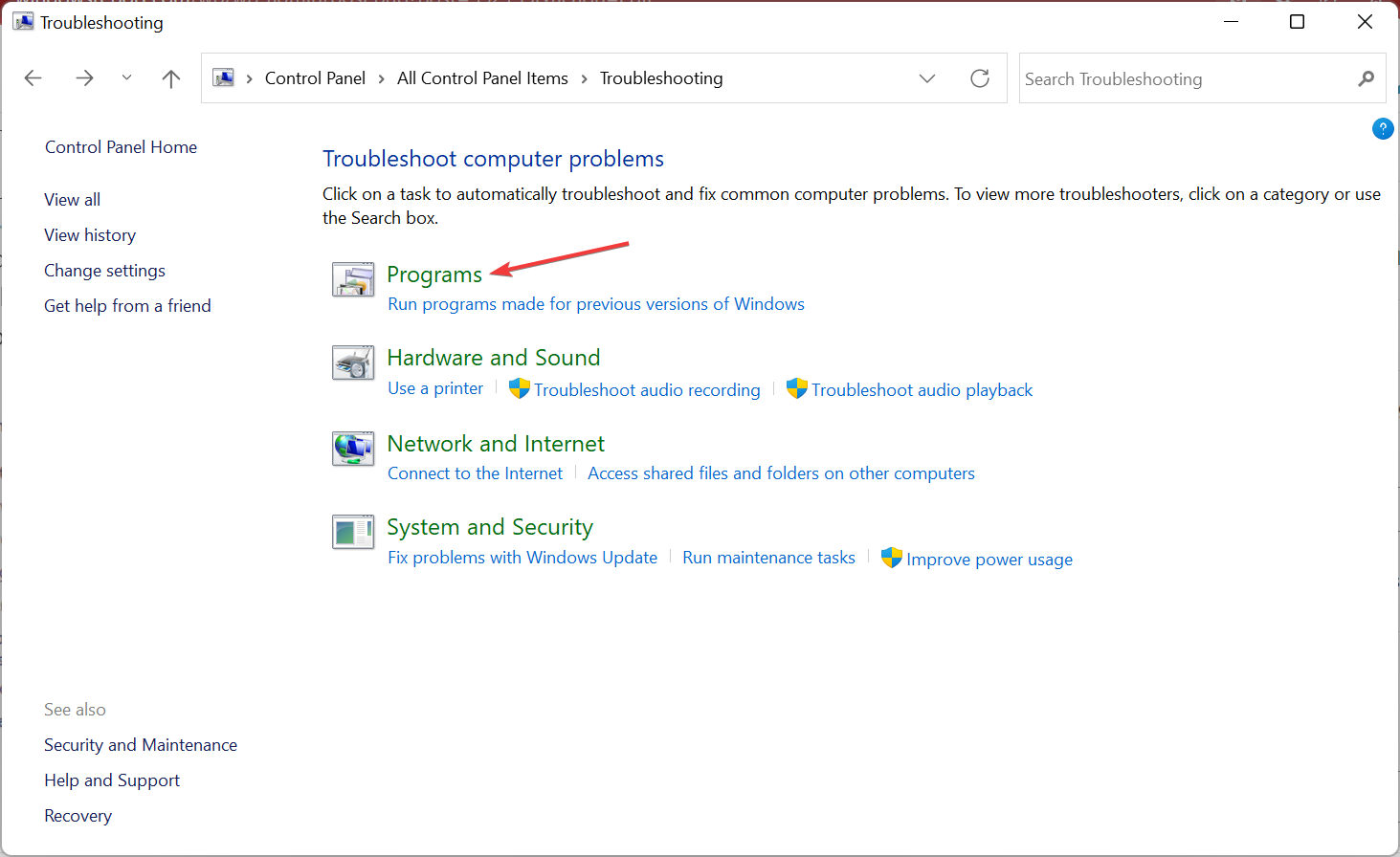Go back with the left arrow button
The height and width of the screenshot is (857, 1400).
[x=33, y=78]
